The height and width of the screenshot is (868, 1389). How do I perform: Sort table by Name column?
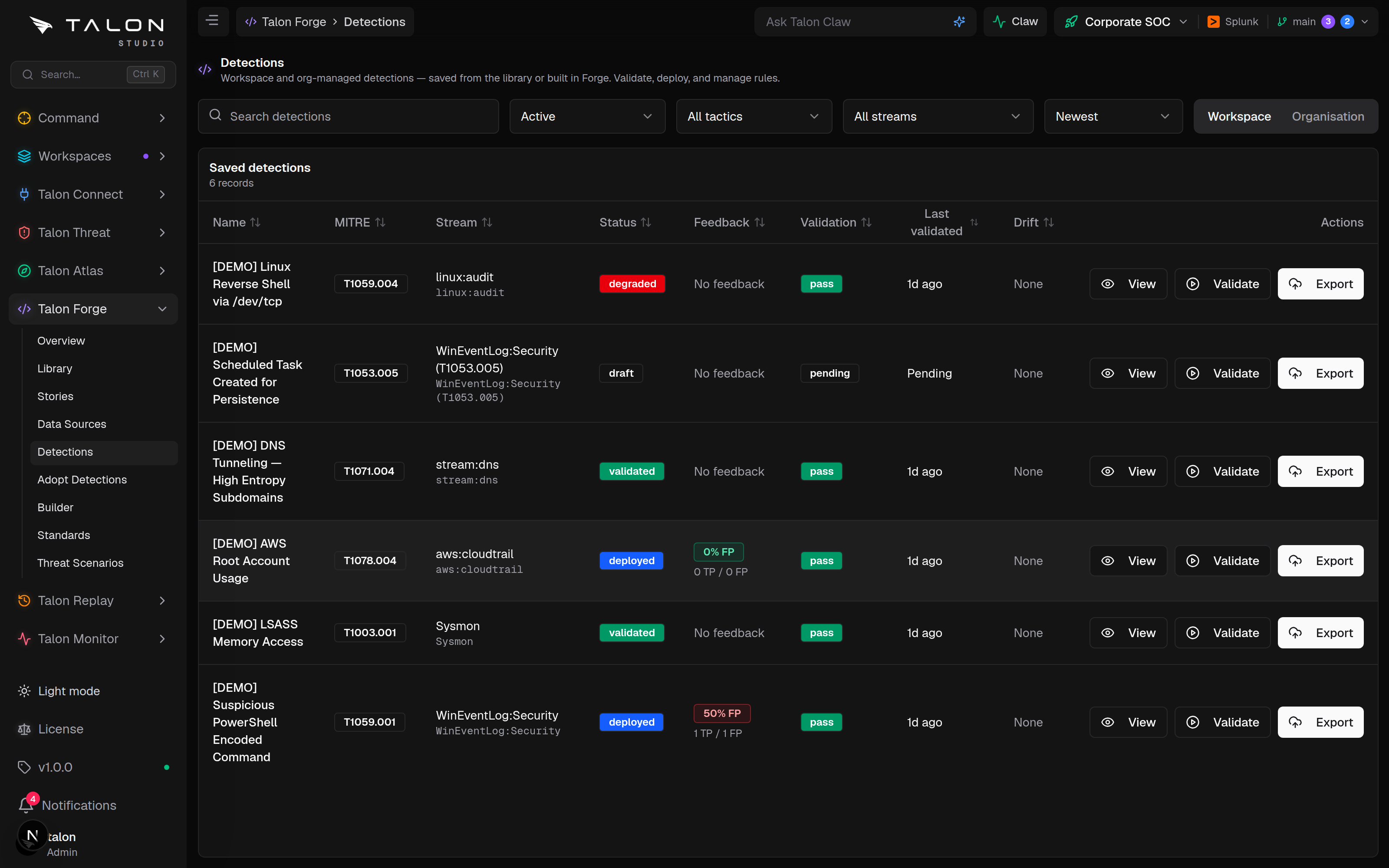tap(237, 222)
